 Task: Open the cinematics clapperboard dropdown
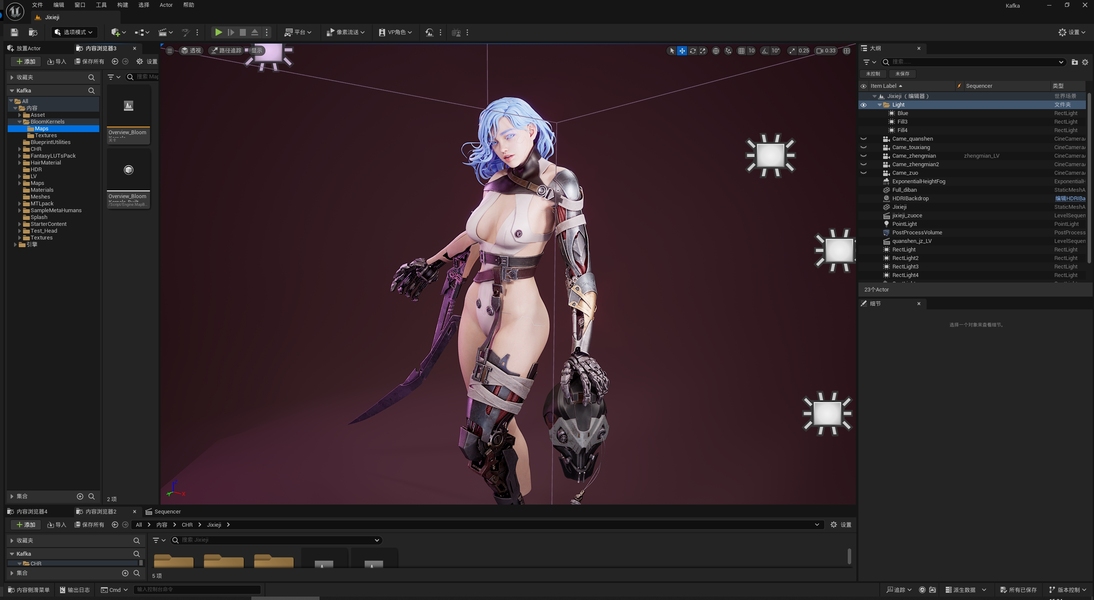point(165,32)
